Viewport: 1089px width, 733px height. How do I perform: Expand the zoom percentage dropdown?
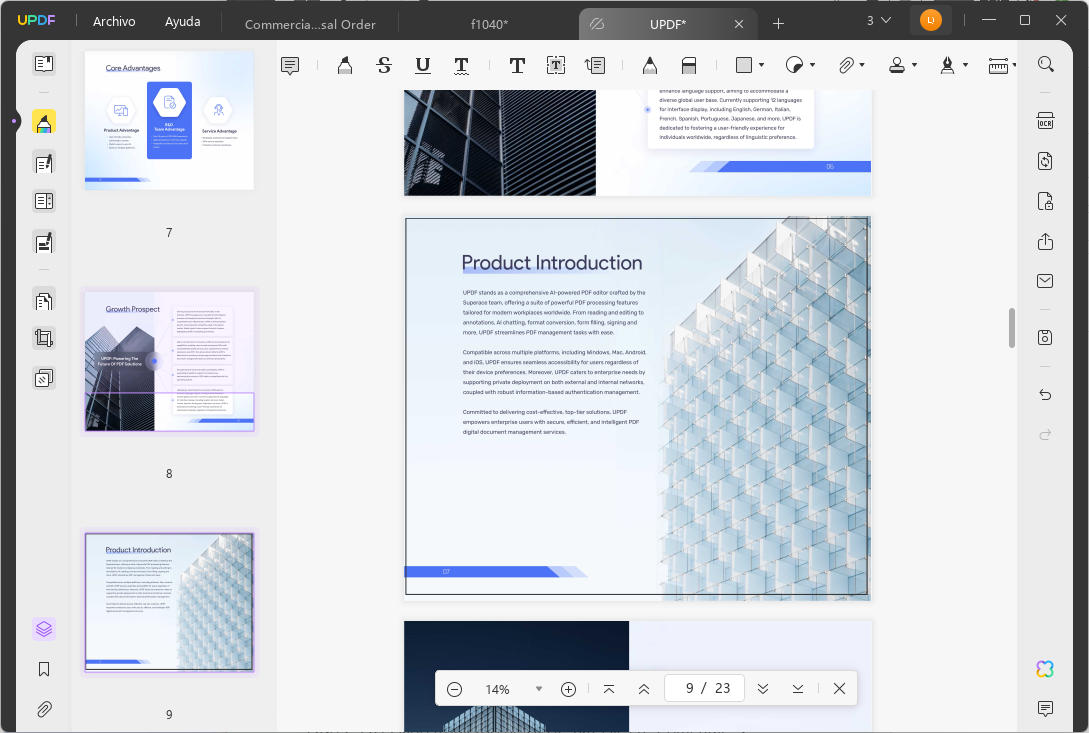tap(539, 689)
